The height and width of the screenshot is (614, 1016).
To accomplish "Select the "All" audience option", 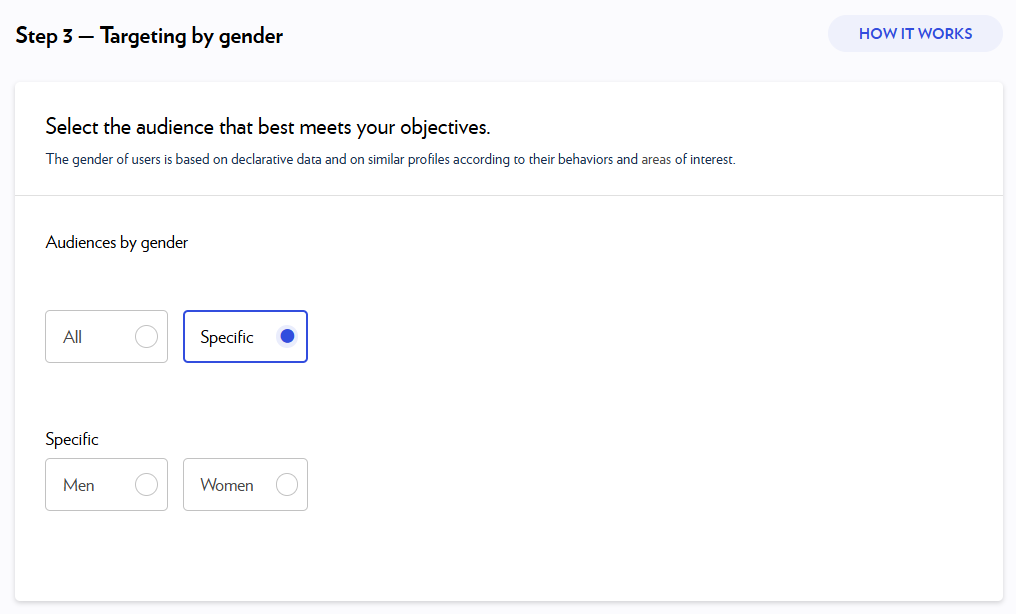I will tap(106, 336).
